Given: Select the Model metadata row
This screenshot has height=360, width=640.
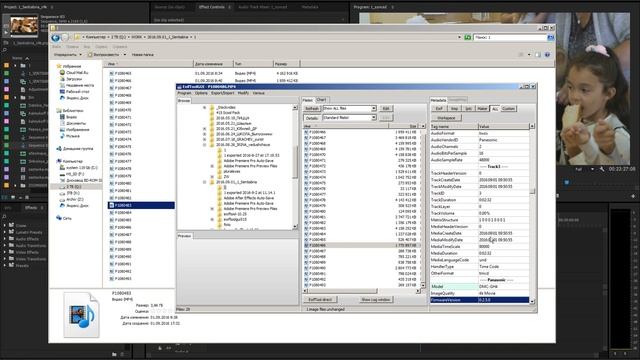Looking at the screenshot, I should 480,287.
